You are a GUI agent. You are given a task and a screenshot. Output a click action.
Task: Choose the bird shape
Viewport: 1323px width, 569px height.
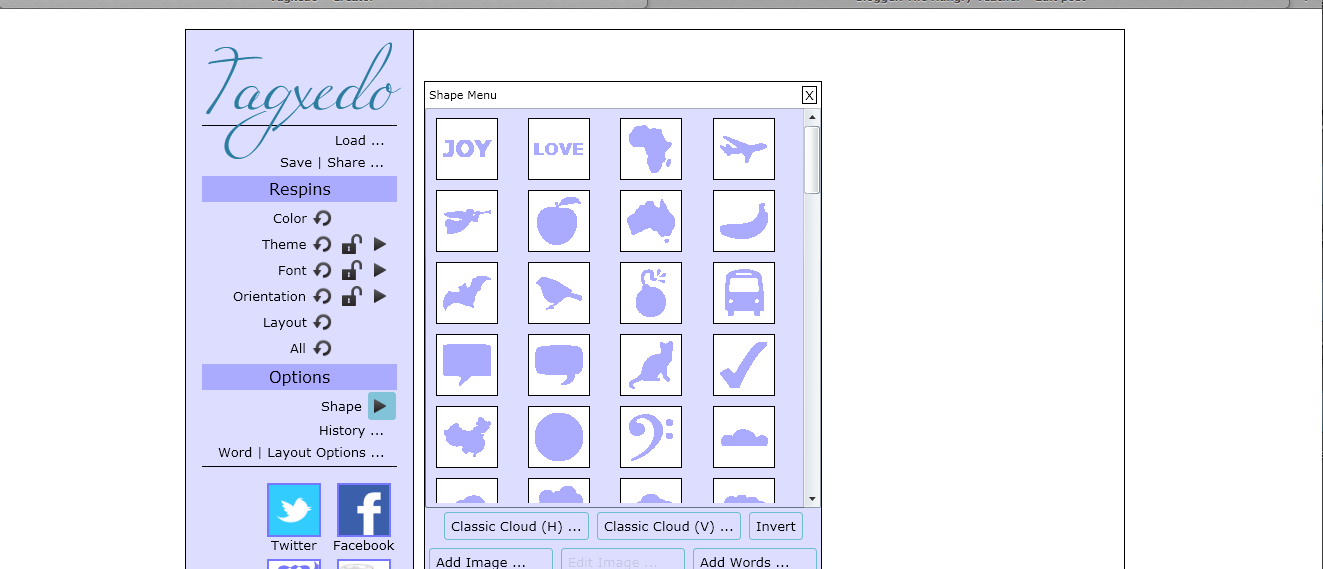tap(559, 293)
